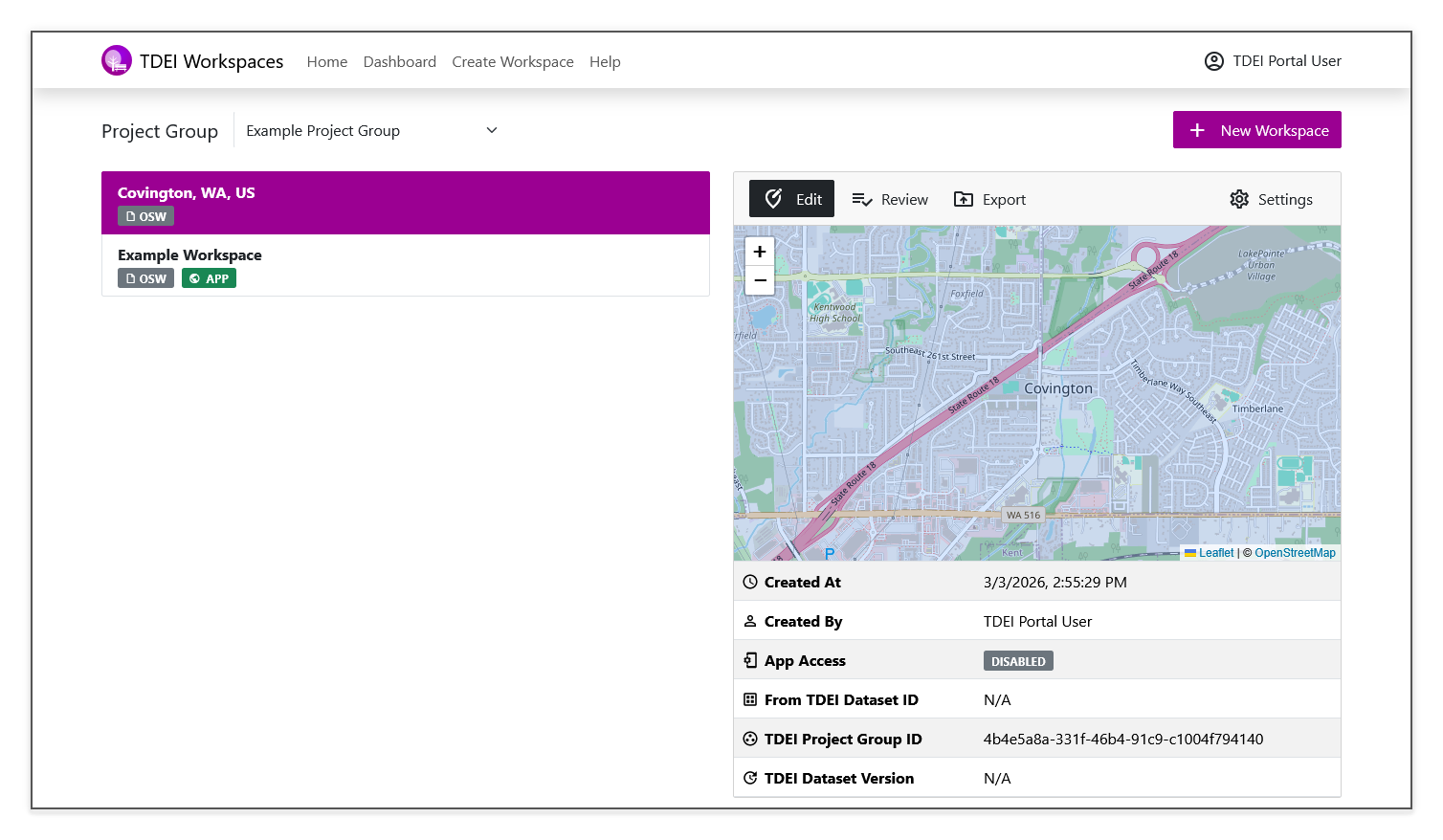Open the OpenStreetMap attribution link
Viewport: 1443px width, 840px height.
click(1295, 552)
